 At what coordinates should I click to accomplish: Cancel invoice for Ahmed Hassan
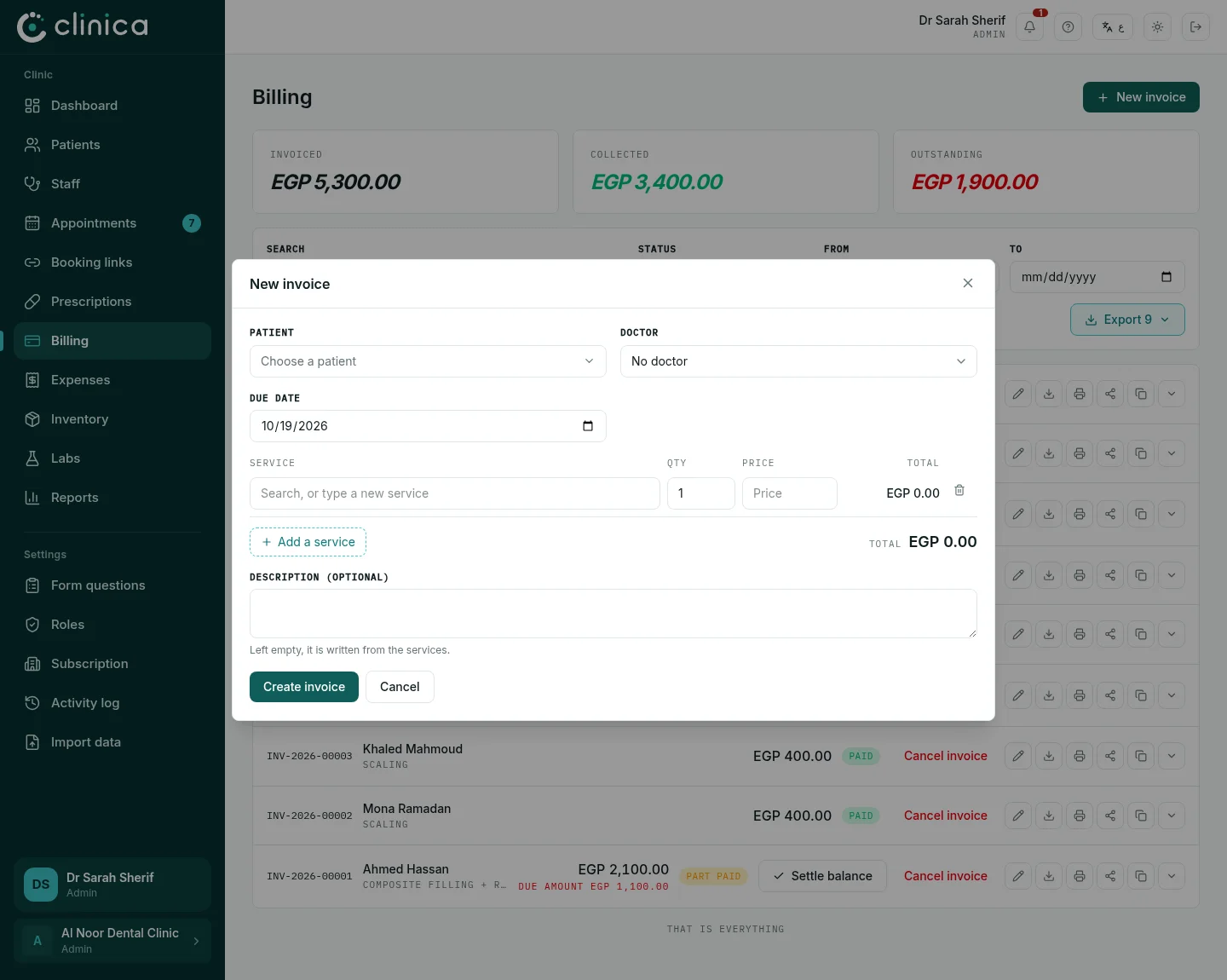tap(946, 876)
